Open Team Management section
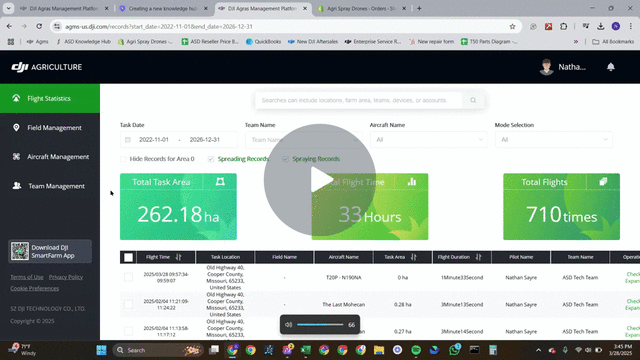 coord(50,186)
